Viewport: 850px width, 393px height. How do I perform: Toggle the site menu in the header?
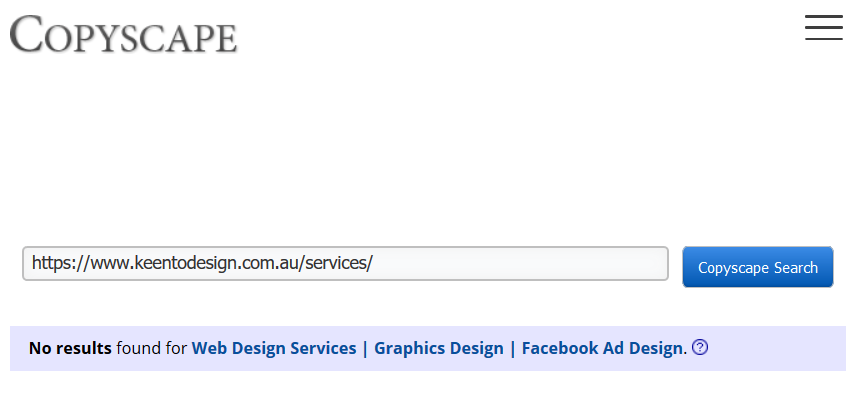coord(823,28)
